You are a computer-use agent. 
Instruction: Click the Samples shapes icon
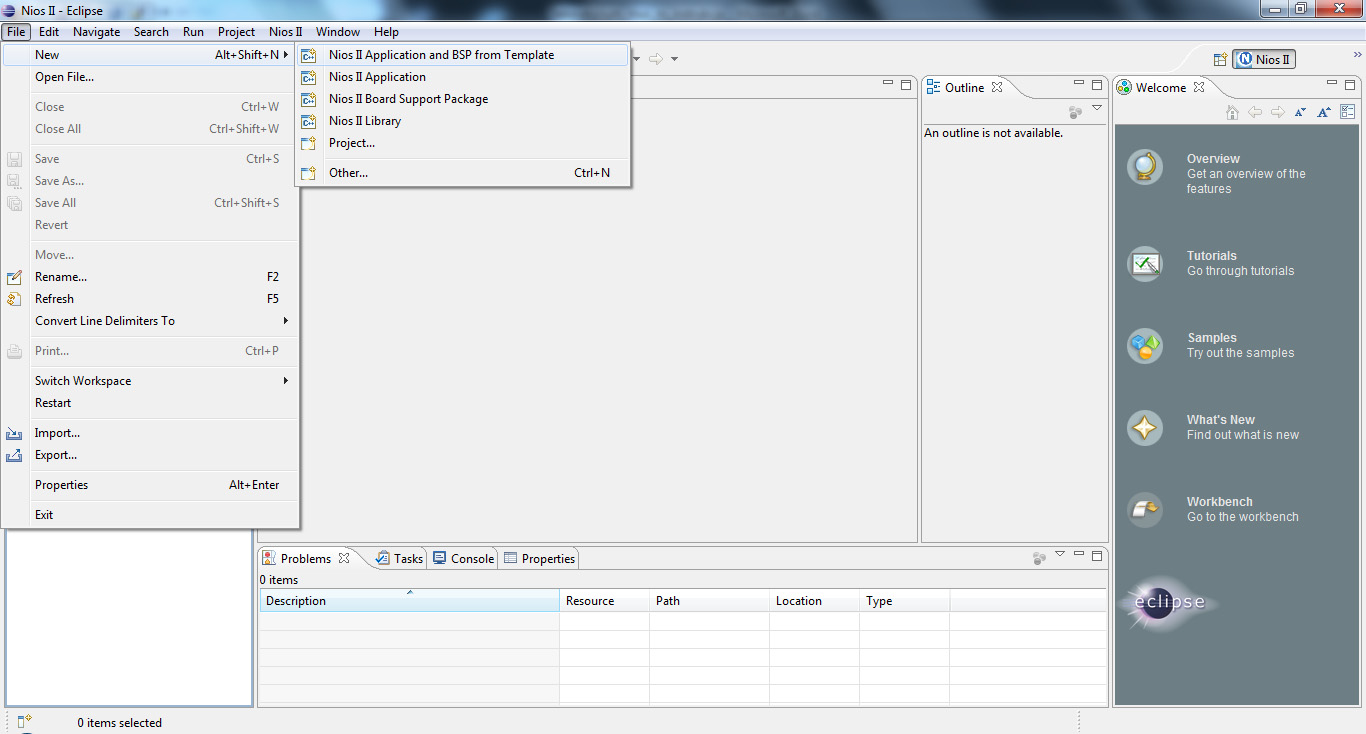1145,346
